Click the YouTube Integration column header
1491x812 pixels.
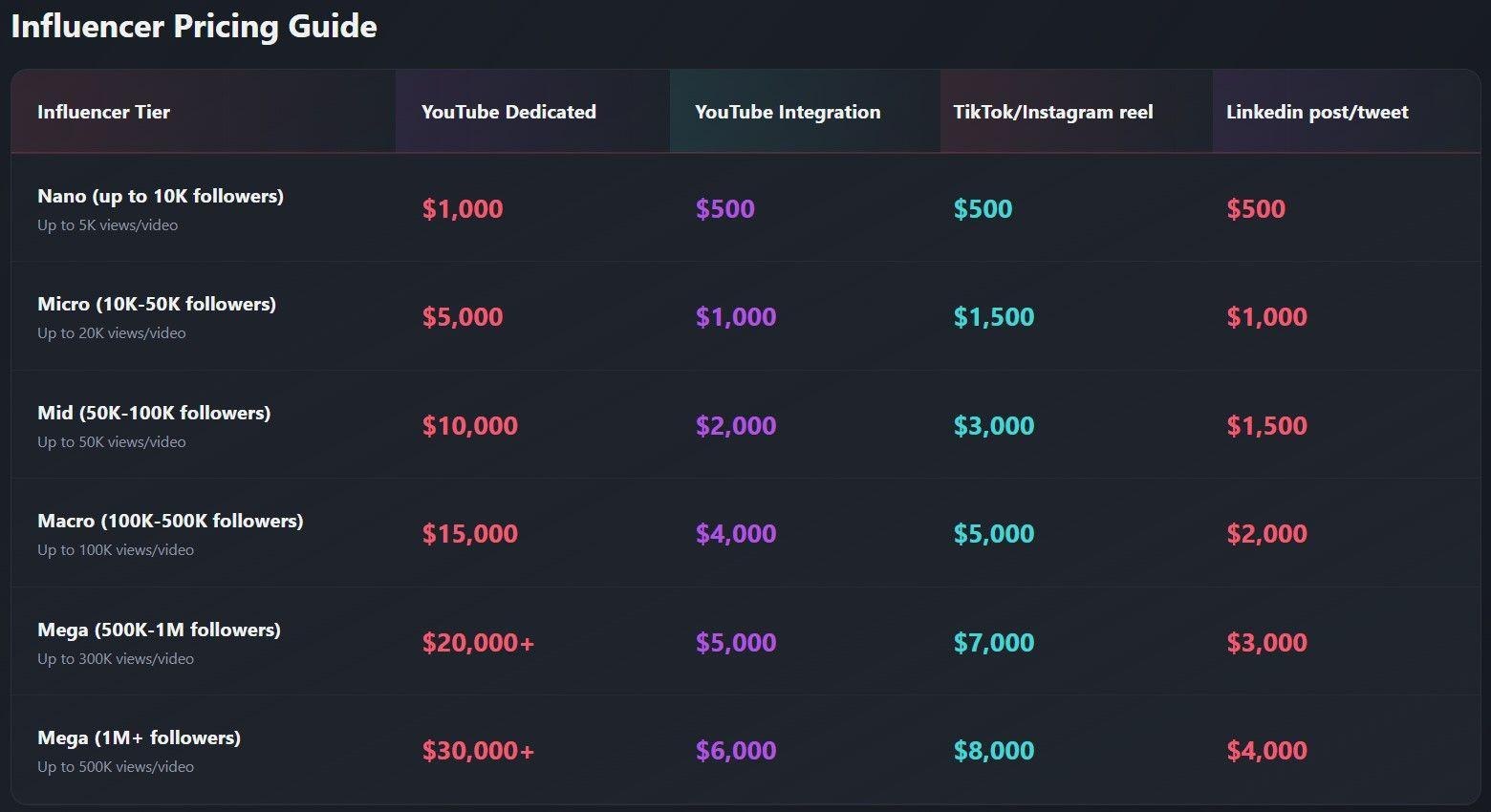[x=788, y=112]
